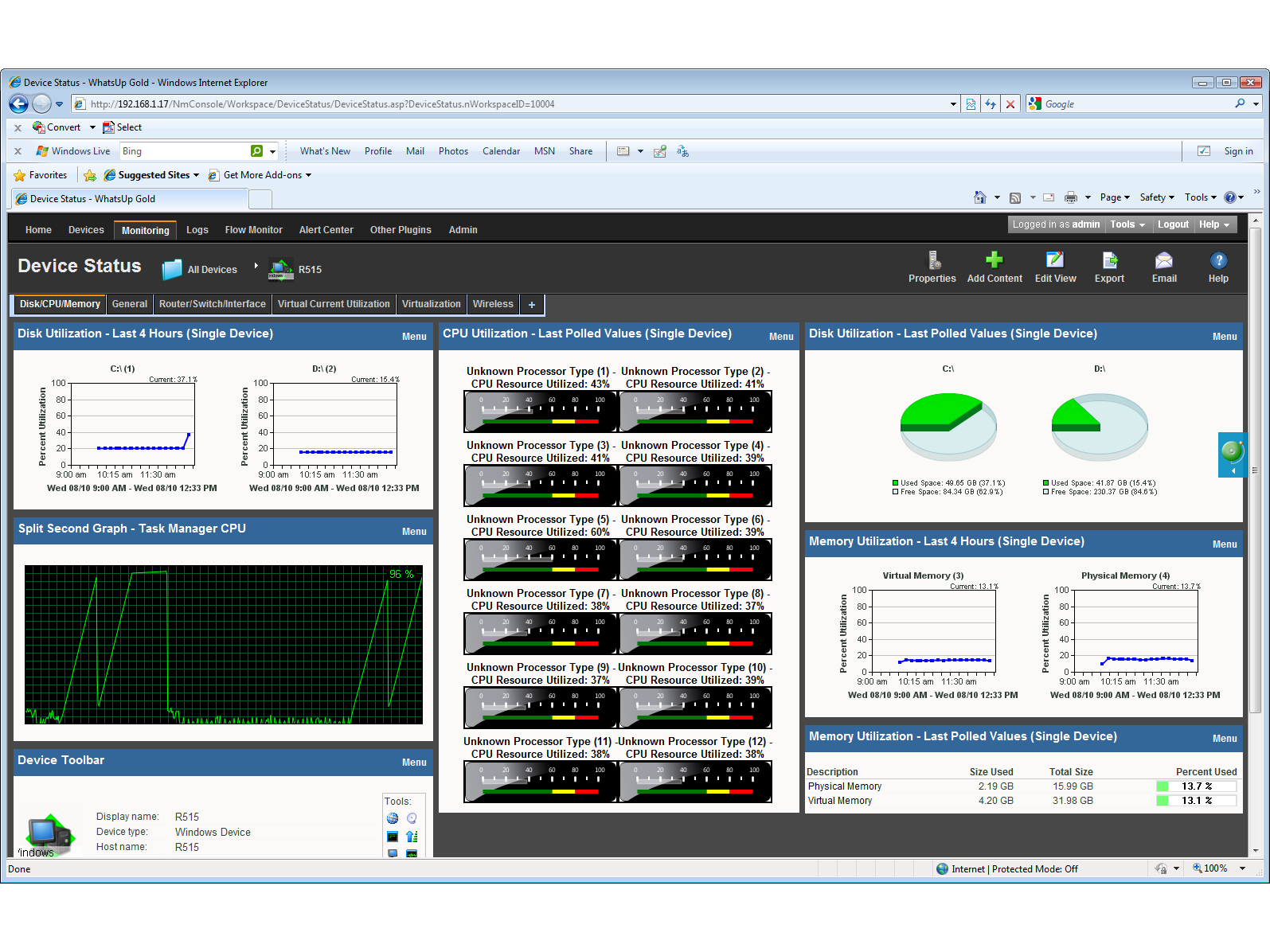Screen dimensions: 1270x952
Task: Switch to the Devices menu item
Action: [86, 230]
